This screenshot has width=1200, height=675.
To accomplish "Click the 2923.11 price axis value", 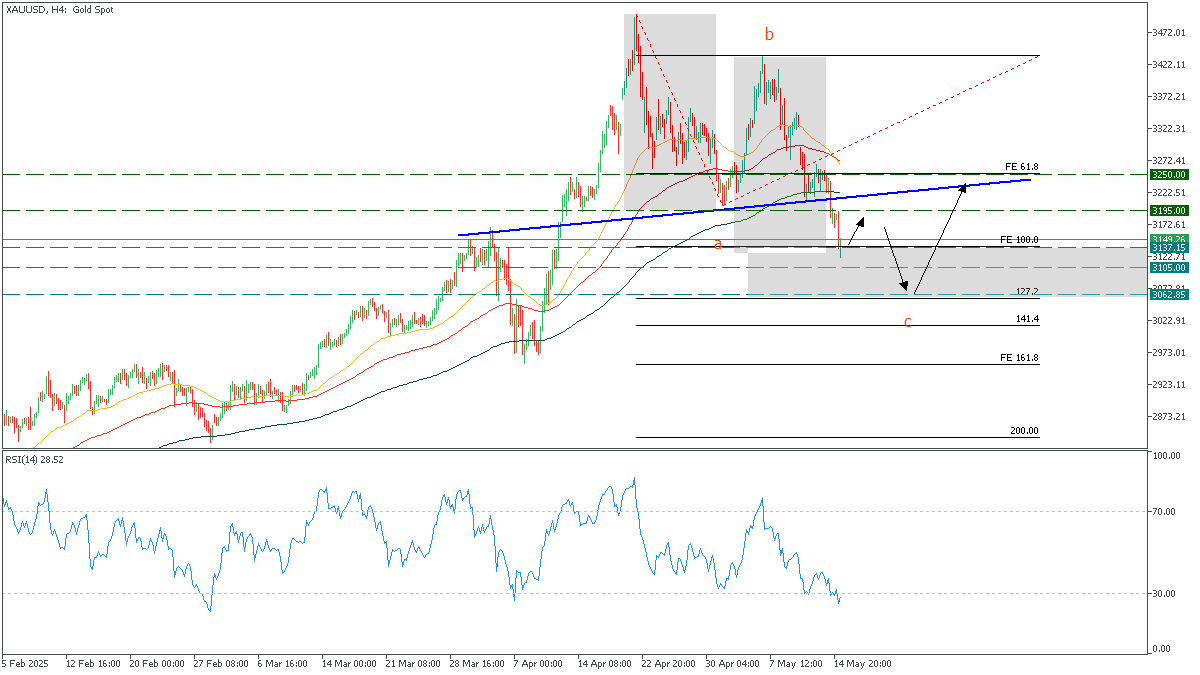I will pyautogui.click(x=1168, y=384).
